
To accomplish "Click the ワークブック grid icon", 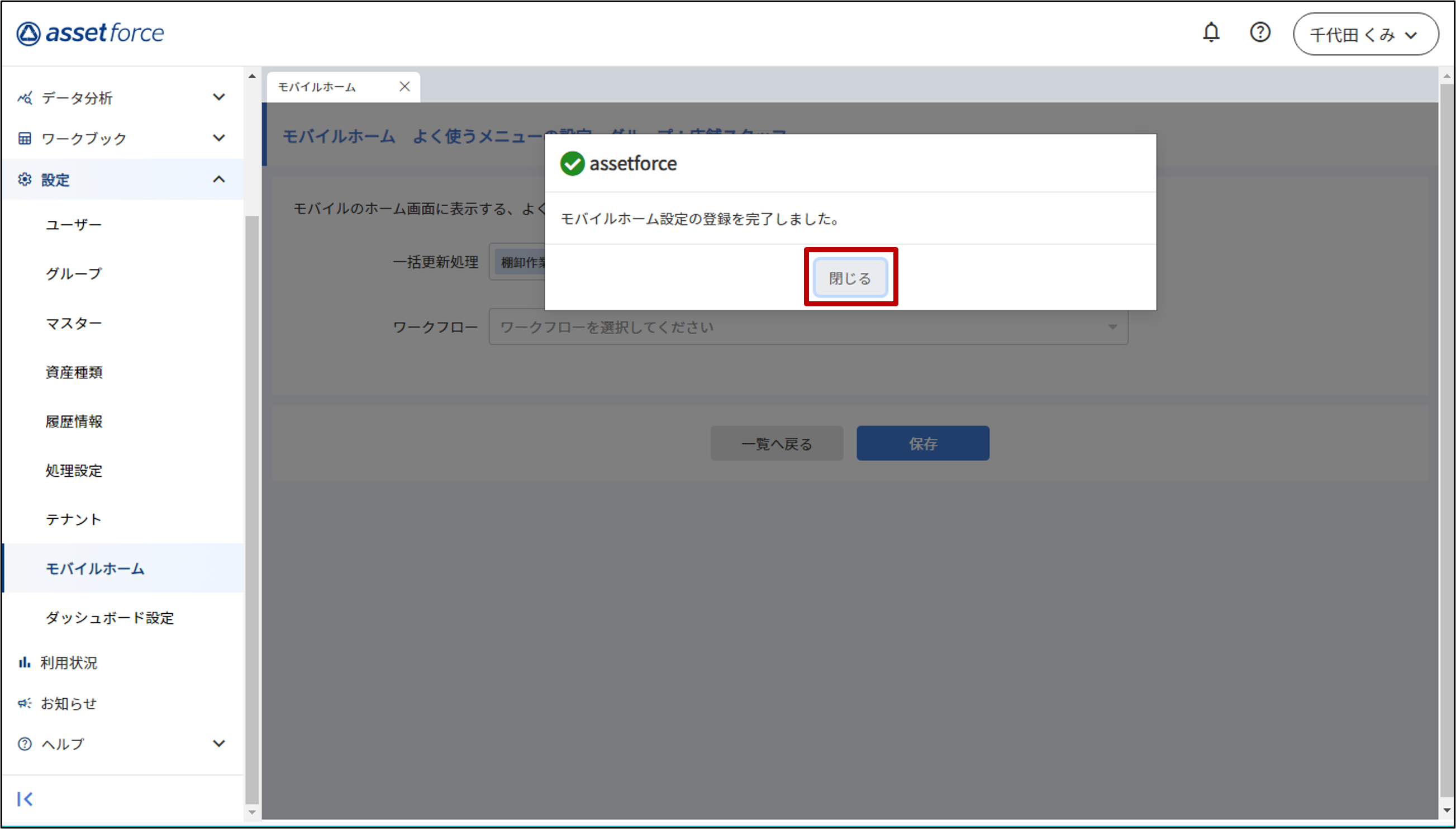I will click(x=25, y=139).
